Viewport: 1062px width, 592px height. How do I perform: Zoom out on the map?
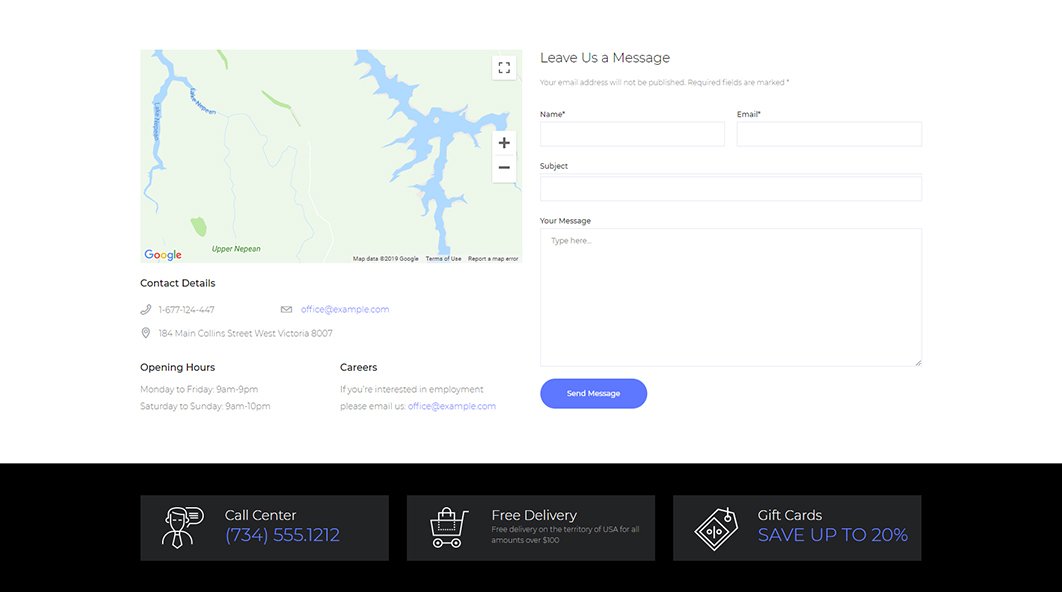pyautogui.click(x=504, y=168)
